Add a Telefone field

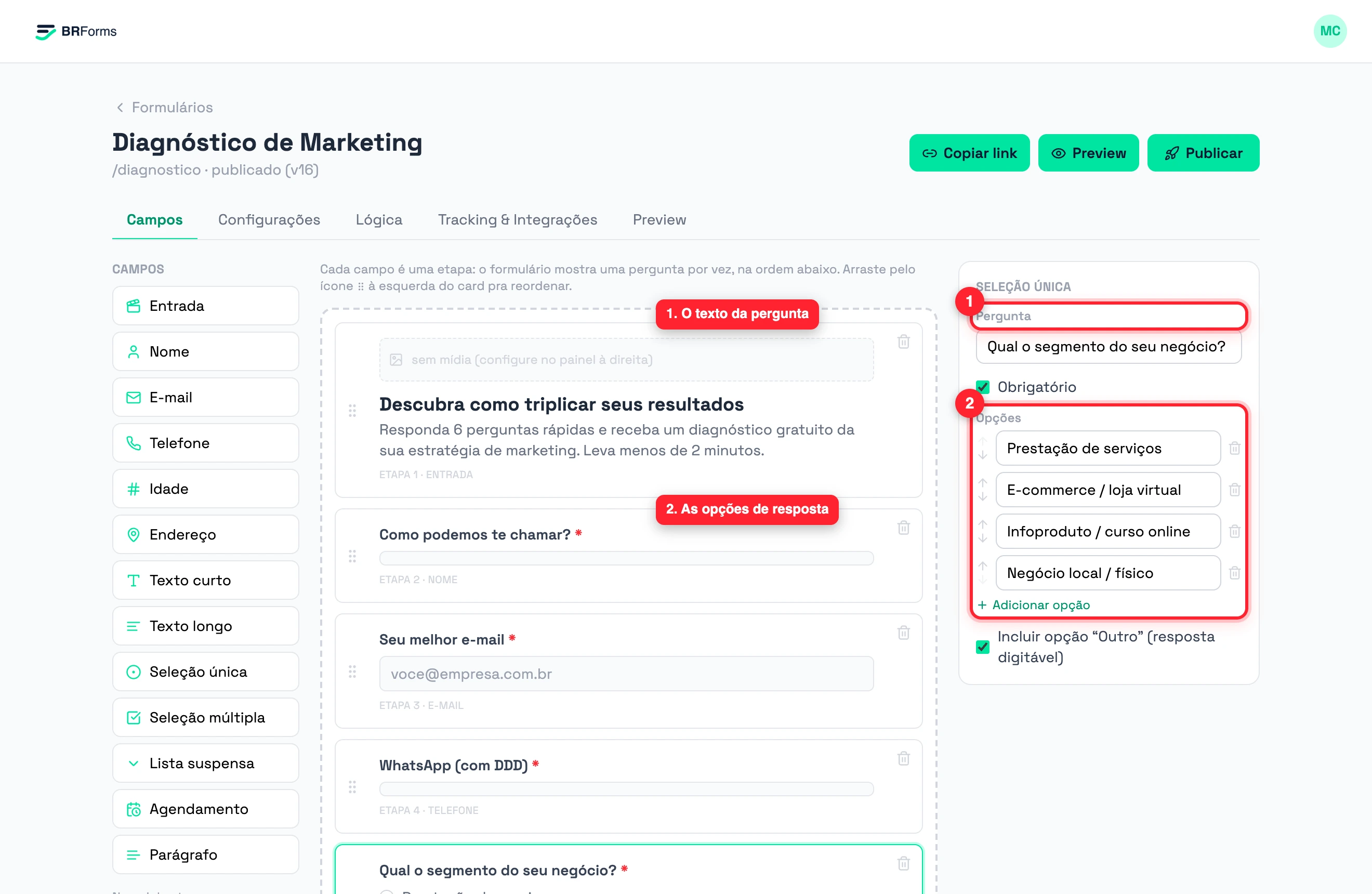click(205, 443)
